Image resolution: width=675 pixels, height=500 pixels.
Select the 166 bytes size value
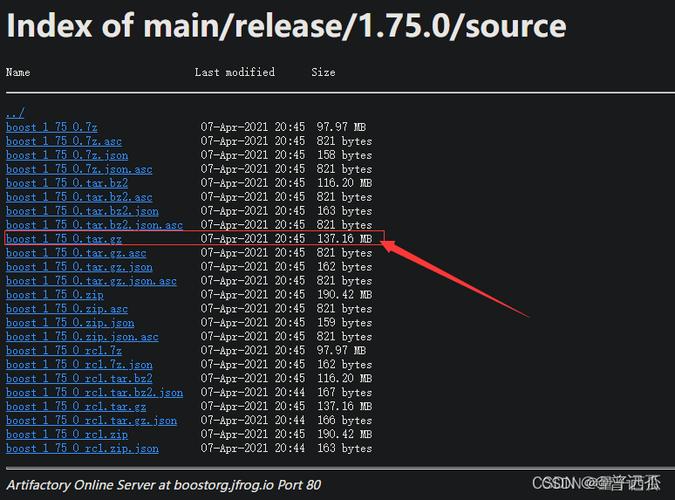344,420
